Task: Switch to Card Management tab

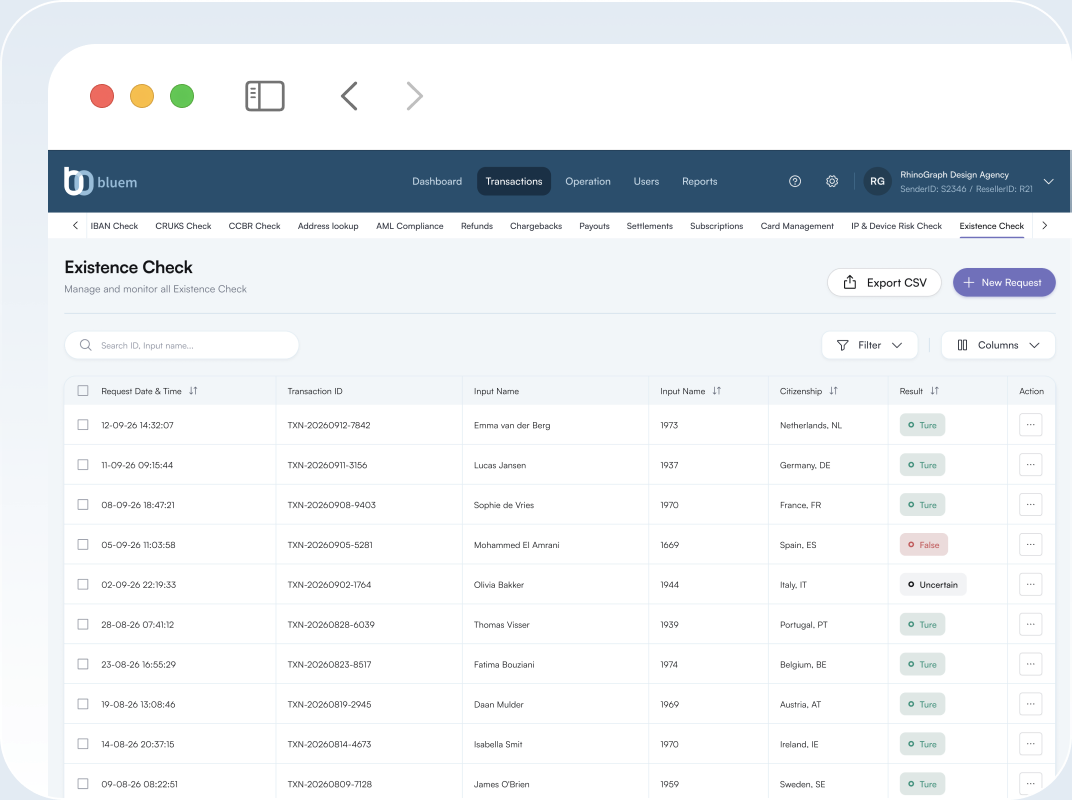Action: point(797,226)
